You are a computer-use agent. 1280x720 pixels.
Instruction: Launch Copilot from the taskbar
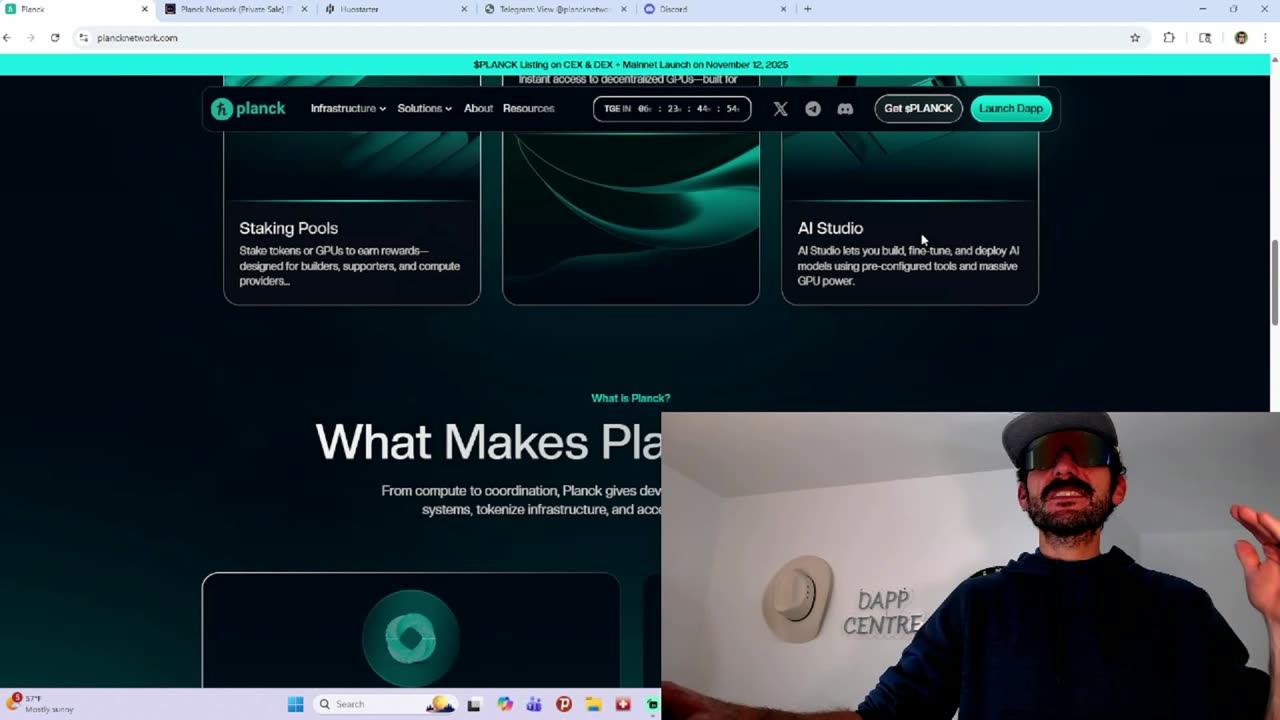pyautogui.click(x=505, y=704)
